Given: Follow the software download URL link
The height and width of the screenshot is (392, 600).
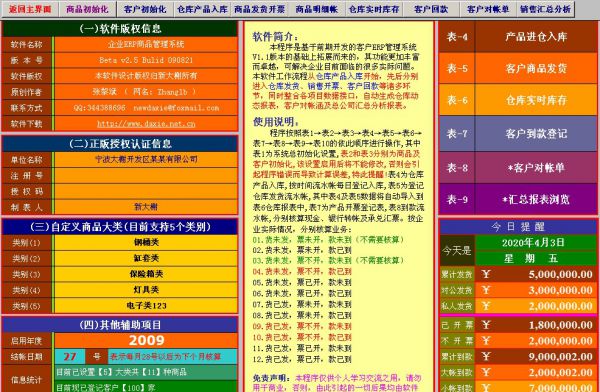Looking at the screenshot, I should 146,124.
